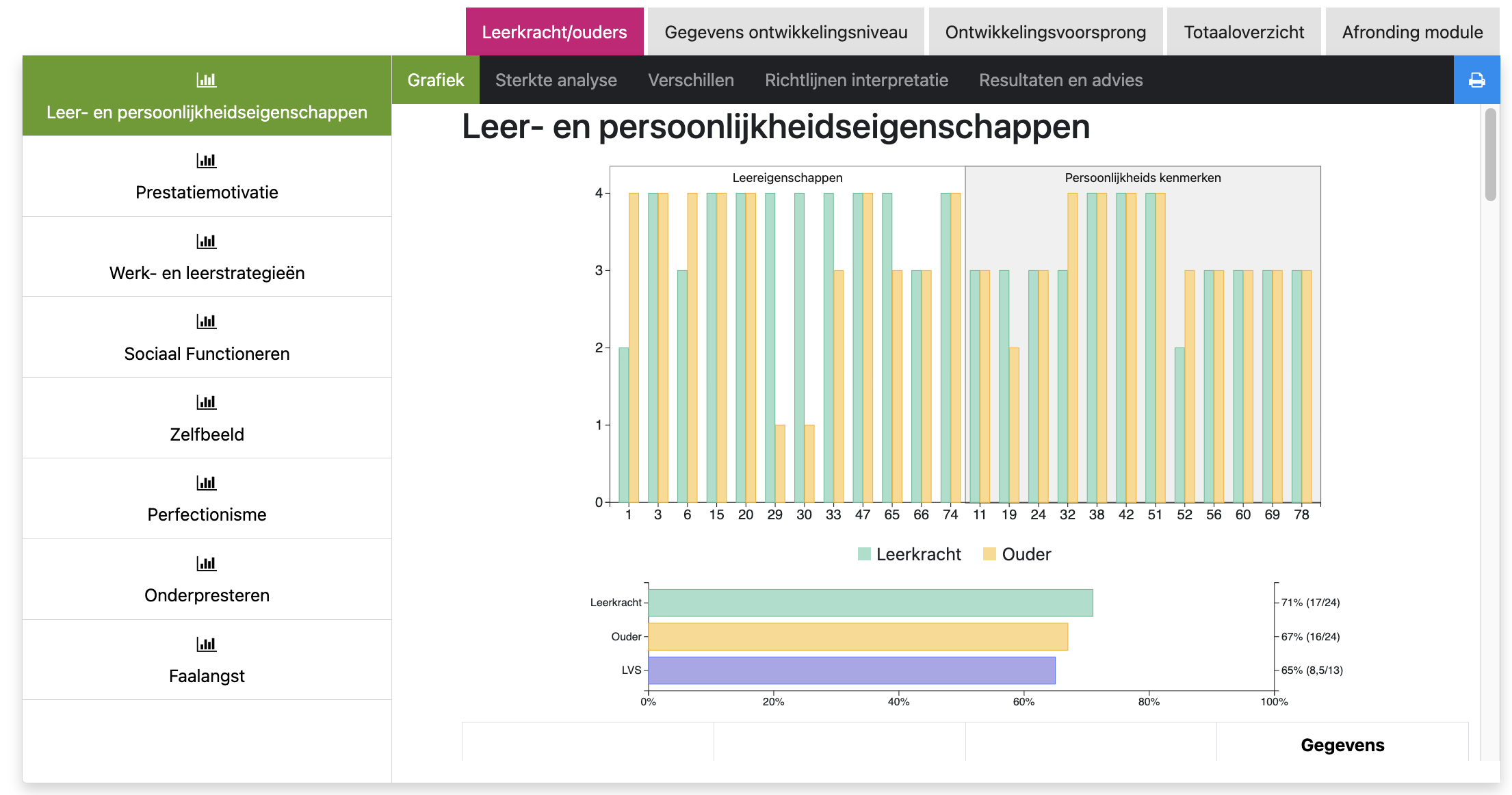
Task: Switch to the Gegevens ontwikkelingsniveau tab
Action: [785, 31]
